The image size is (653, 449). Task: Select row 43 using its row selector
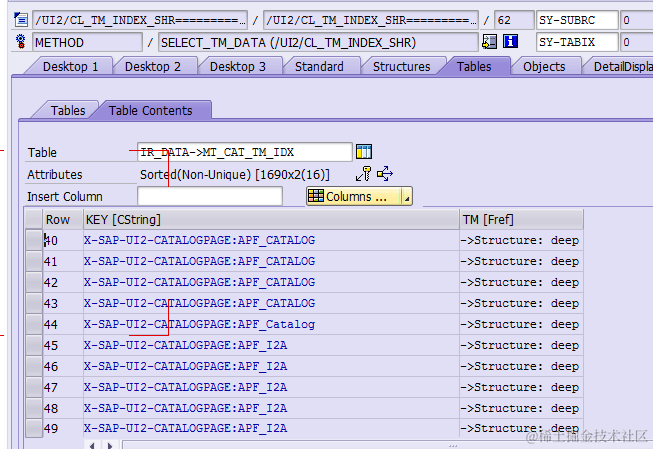click(34, 303)
